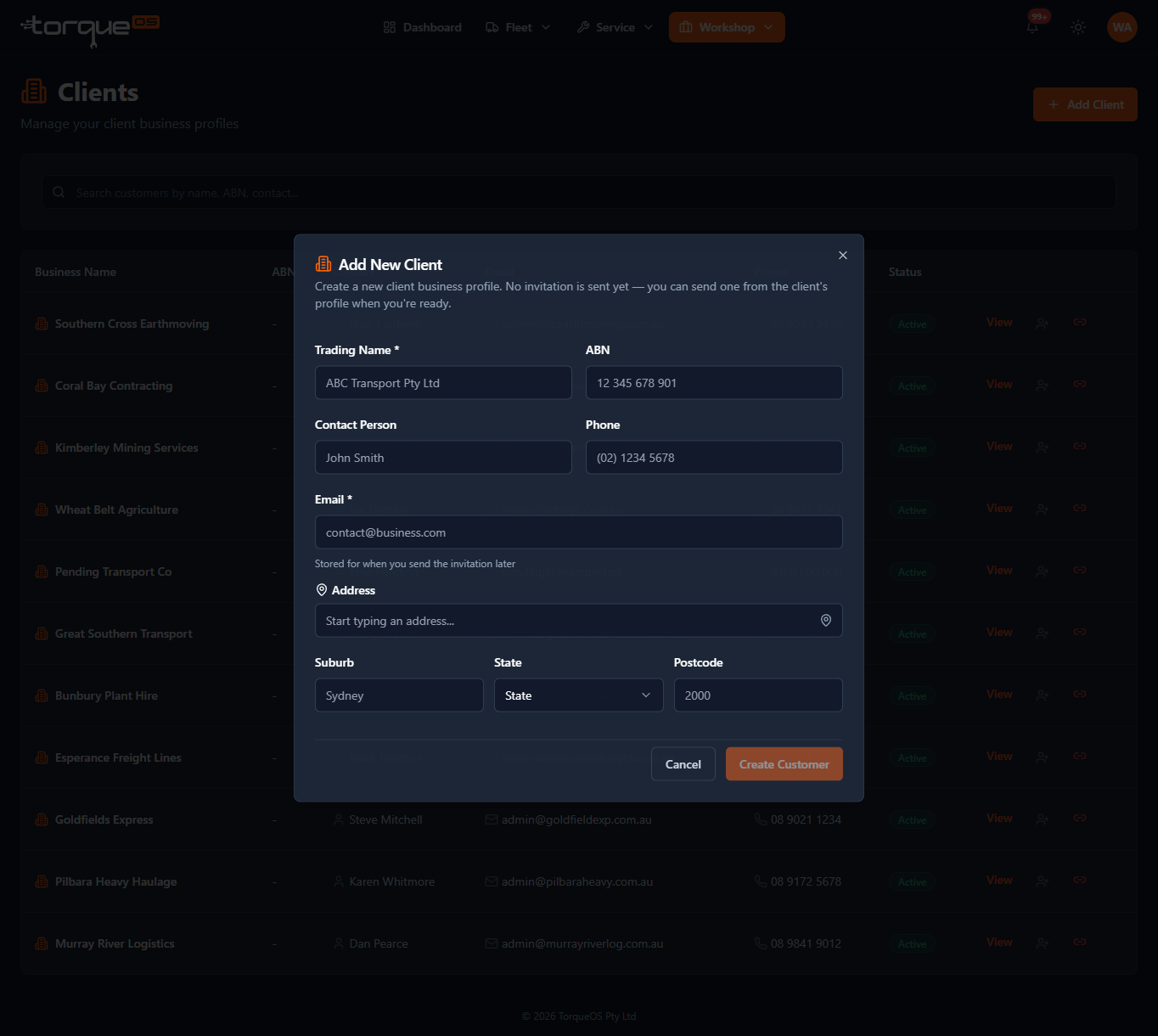The height and width of the screenshot is (1036, 1158).
Task: Click the customer search field
Action: [579, 193]
